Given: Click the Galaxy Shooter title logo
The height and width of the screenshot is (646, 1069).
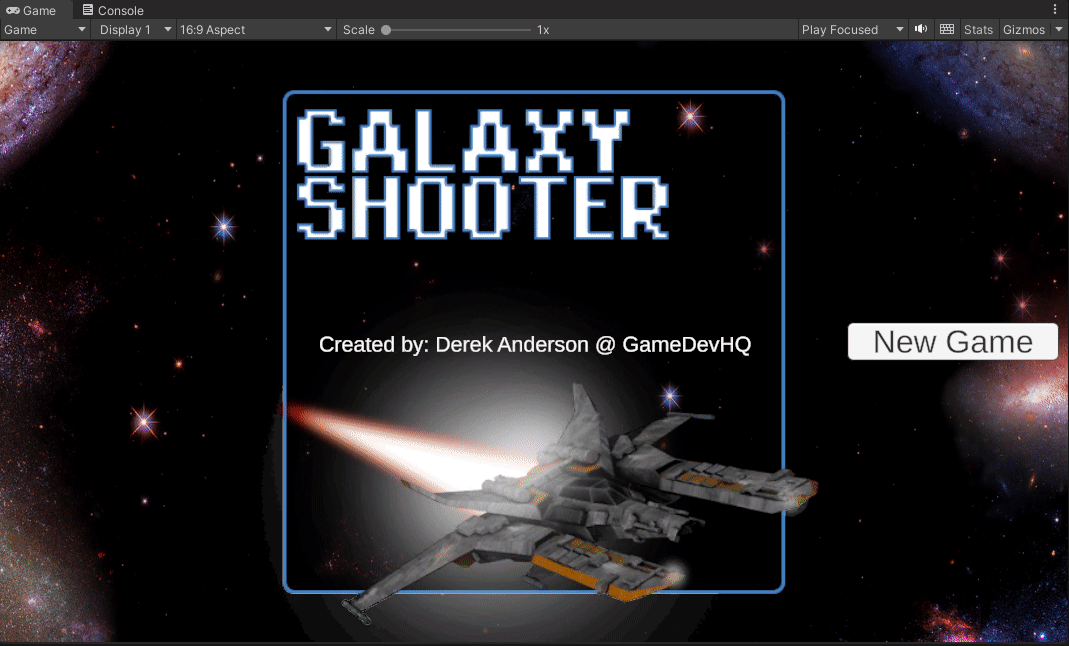Looking at the screenshot, I should tap(483, 174).
